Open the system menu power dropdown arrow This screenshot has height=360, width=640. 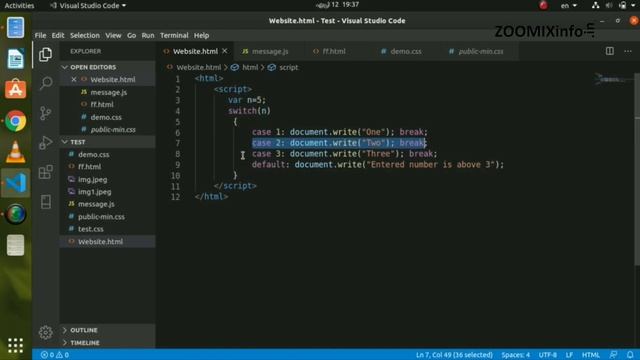(633, 5)
